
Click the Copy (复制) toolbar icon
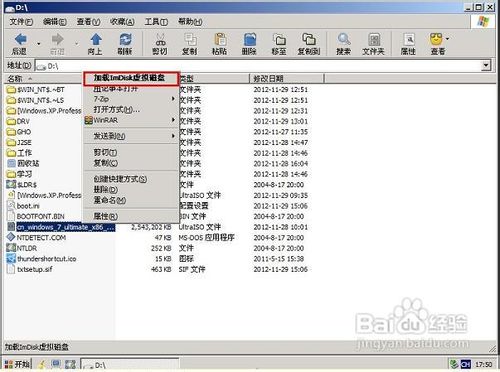pos(190,40)
